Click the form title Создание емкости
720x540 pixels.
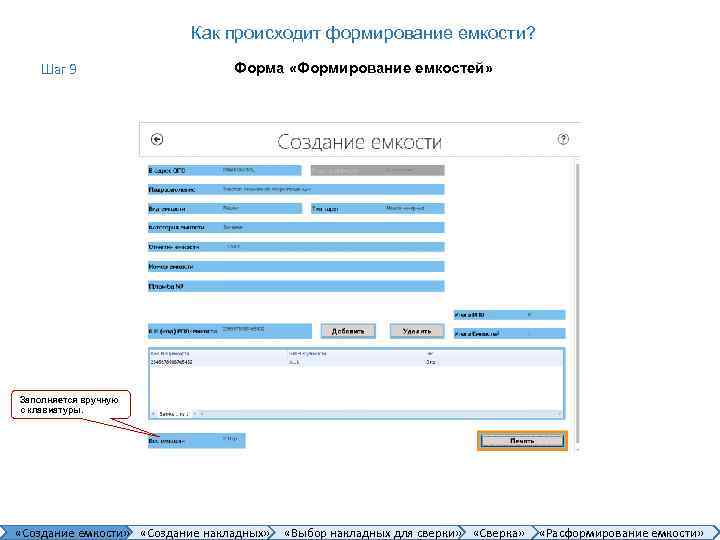359,142
